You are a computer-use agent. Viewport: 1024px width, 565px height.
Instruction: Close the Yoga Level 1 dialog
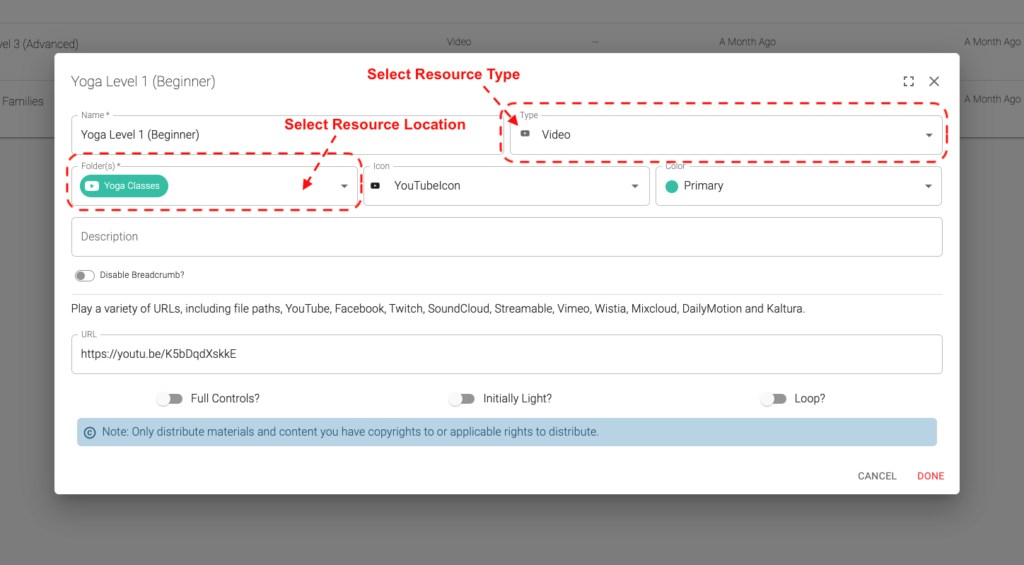[x=934, y=82]
